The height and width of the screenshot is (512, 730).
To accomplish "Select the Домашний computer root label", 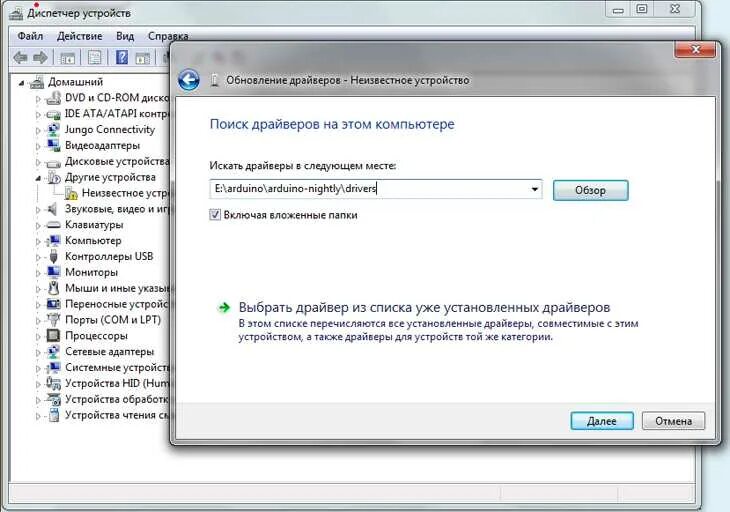I will [75, 82].
